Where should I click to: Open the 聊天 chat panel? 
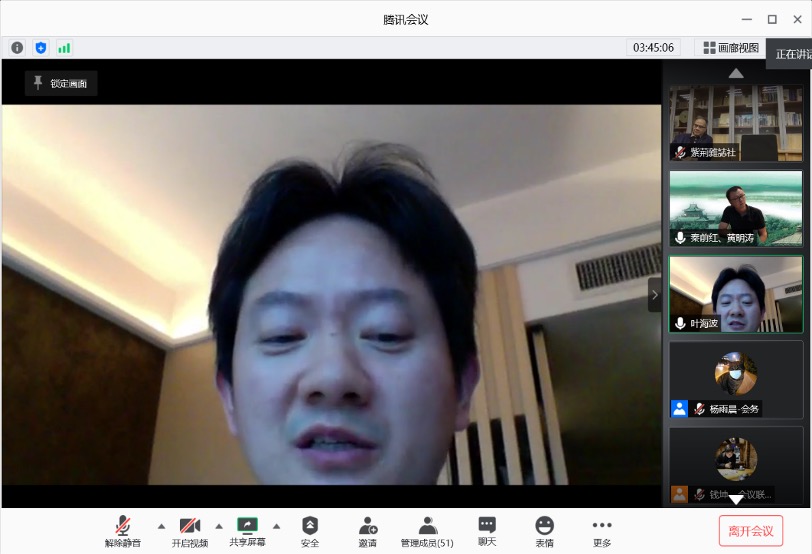tap(487, 526)
